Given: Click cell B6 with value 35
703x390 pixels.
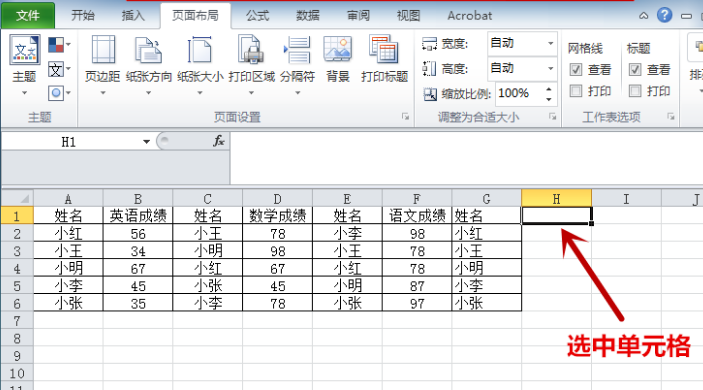Looking at the screenshot, I should point(138,303).
